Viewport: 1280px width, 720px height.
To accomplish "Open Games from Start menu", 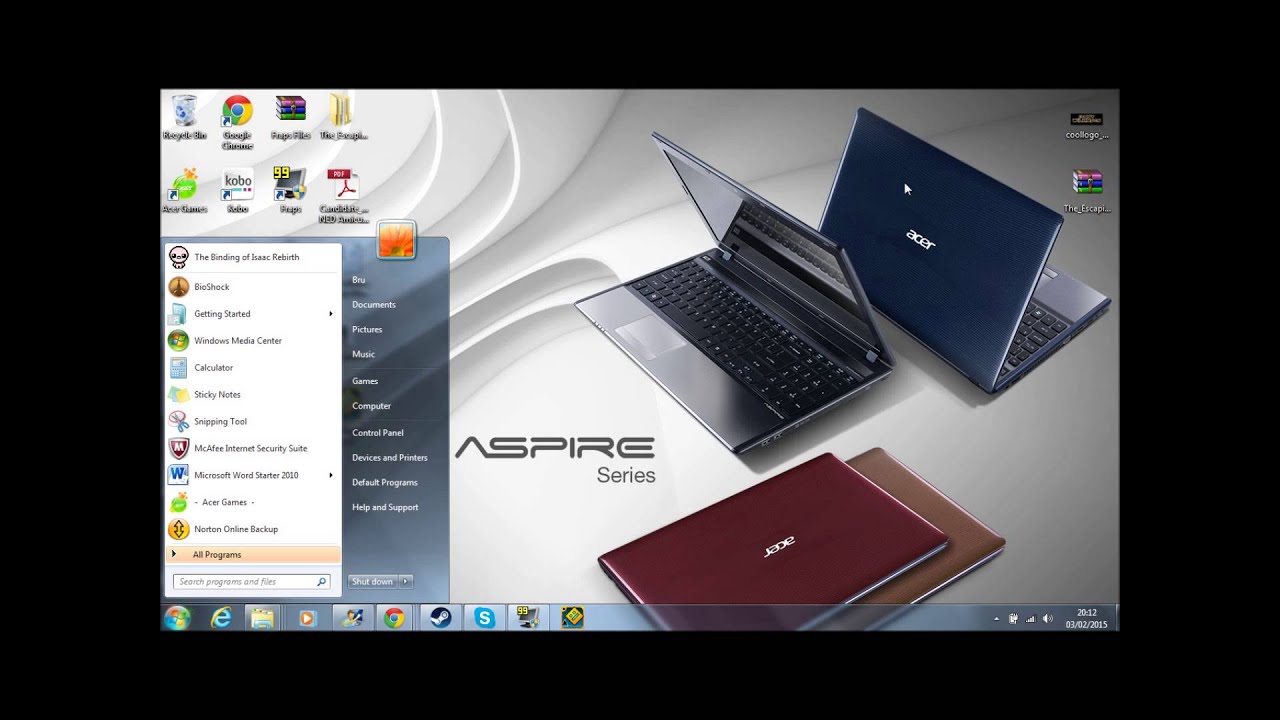I will (365, 381).
